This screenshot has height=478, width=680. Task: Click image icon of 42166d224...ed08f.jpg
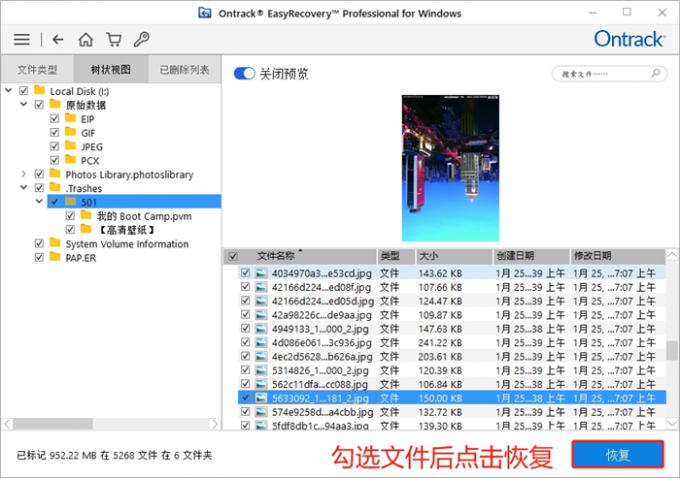pyautogui.click(x=261, y=287)
